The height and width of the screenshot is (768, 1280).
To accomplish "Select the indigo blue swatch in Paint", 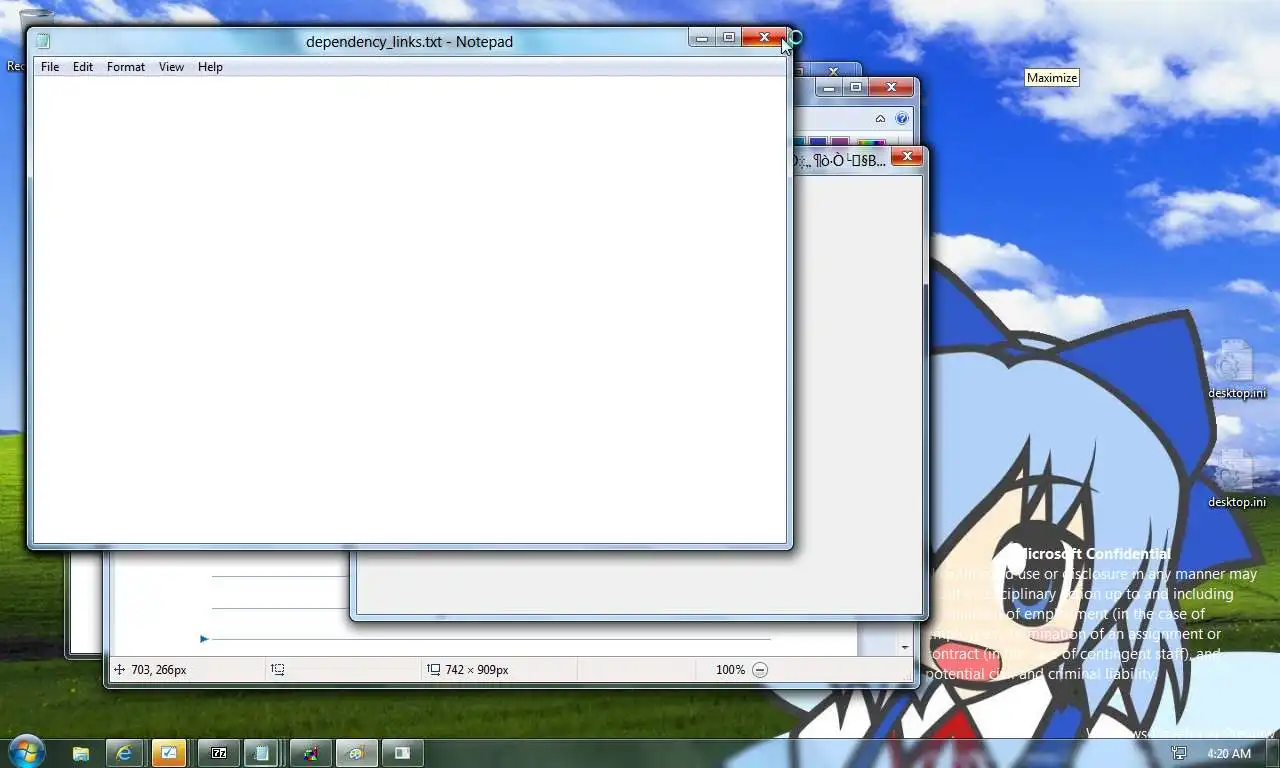I will (x=818, y=142).
